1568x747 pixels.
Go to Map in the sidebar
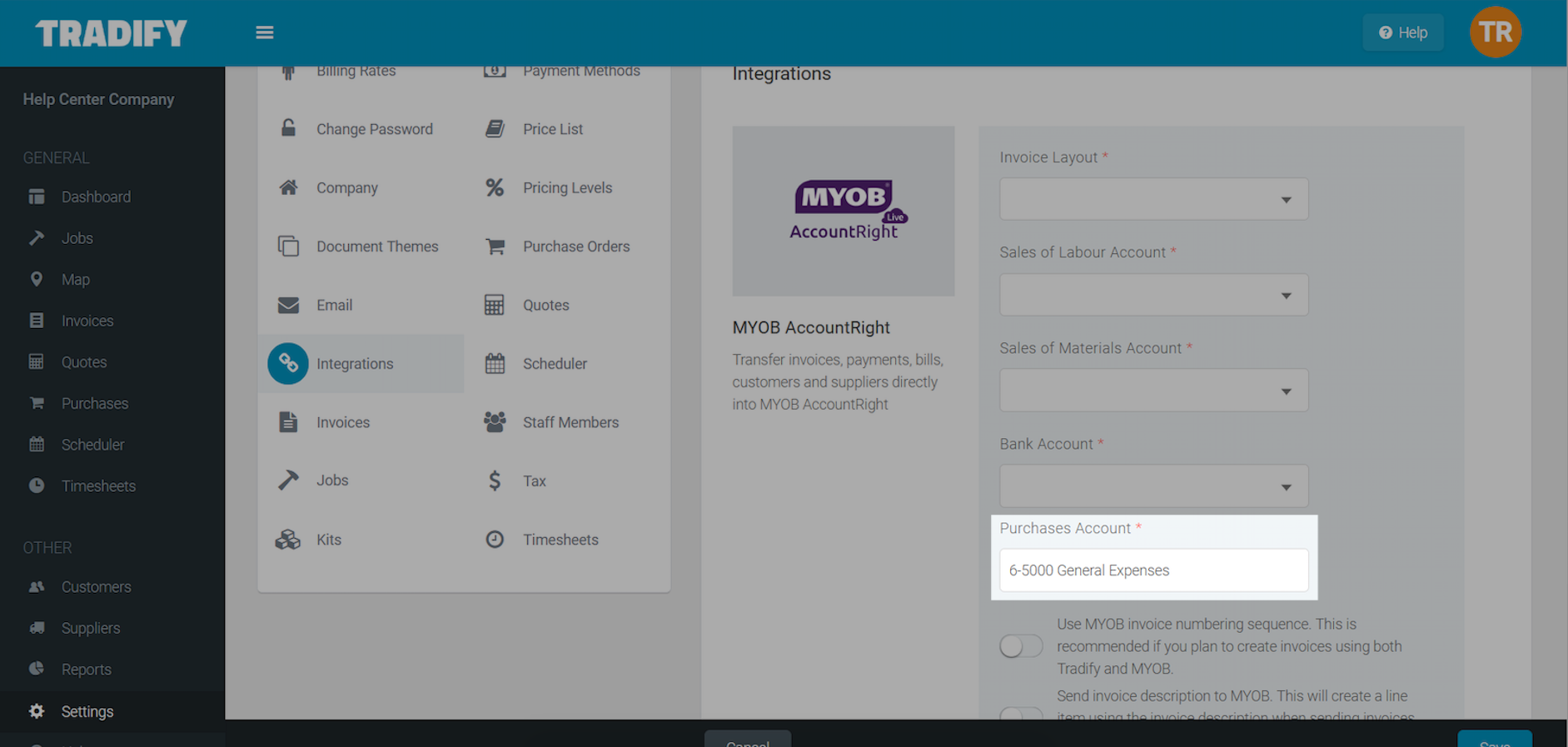click(76, 279)
